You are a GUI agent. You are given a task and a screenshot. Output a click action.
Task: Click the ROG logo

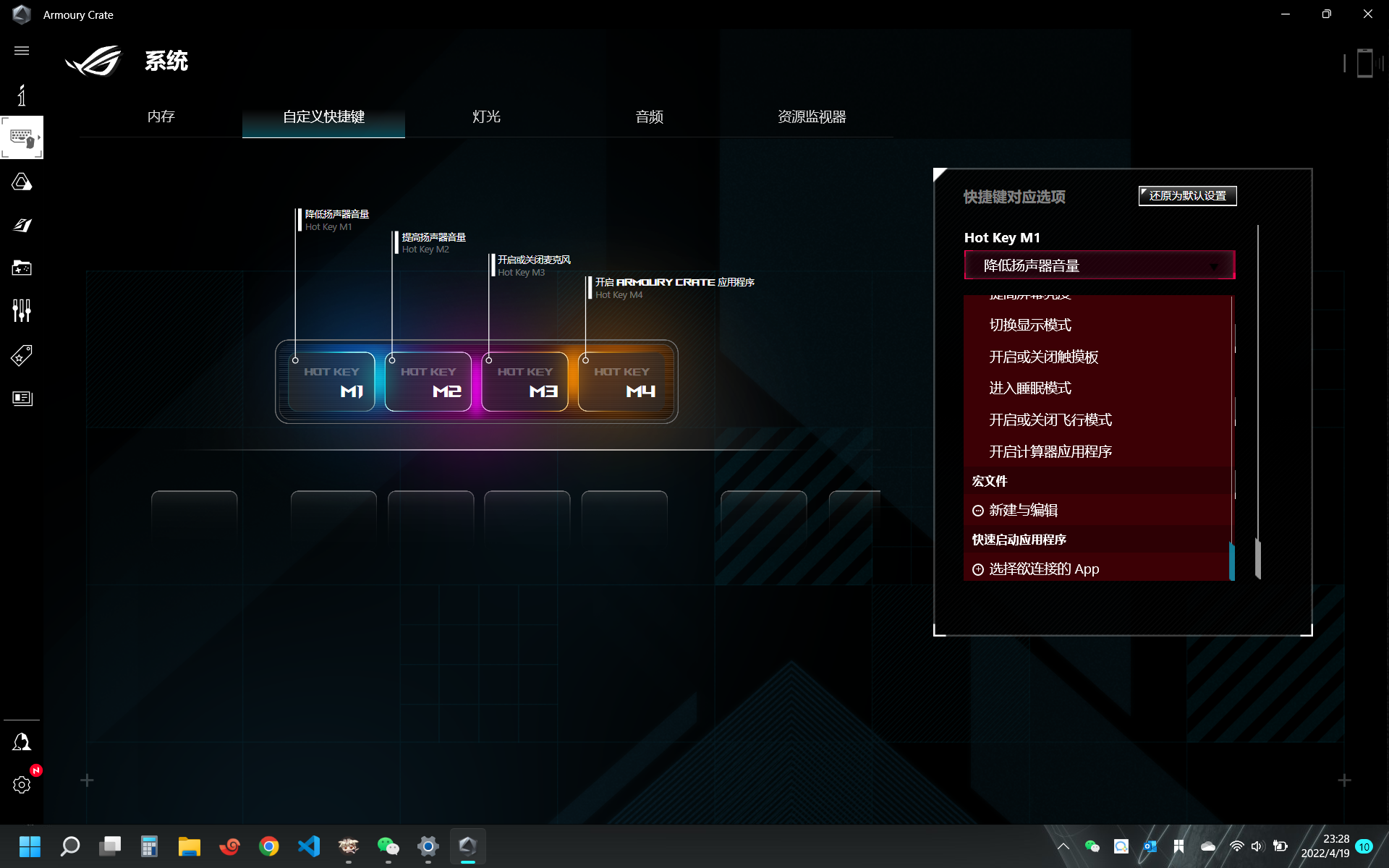(x=94, y=61)
